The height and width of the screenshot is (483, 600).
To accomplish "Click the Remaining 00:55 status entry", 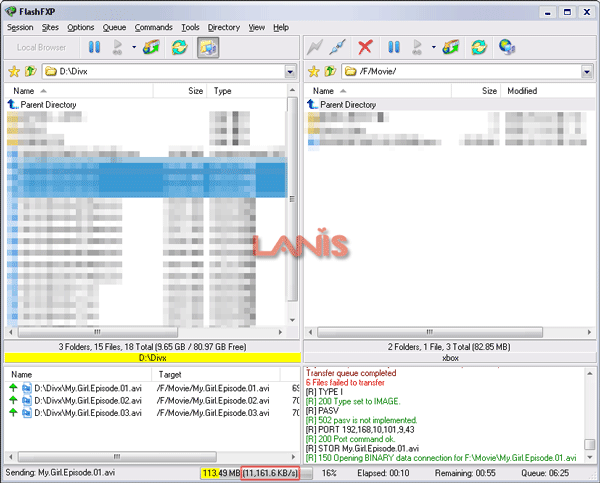I will point(465,473).
